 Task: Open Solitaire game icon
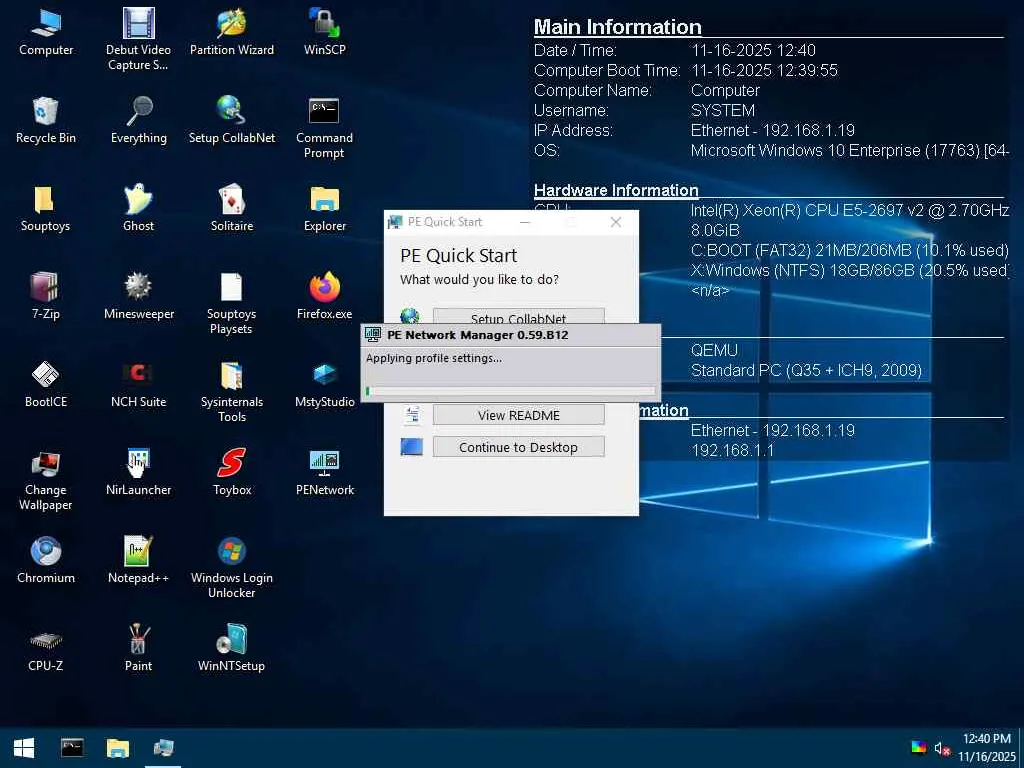point(232,208)
